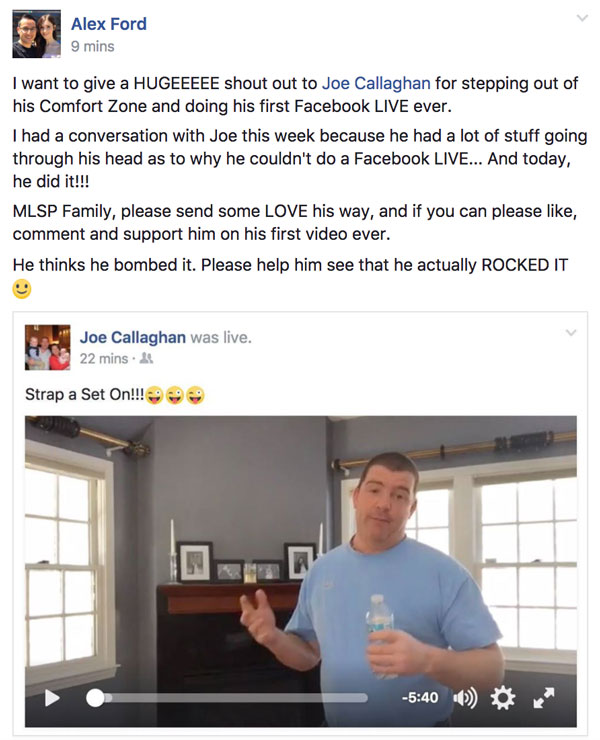Image resolution: width=600 pixels, height=740 pixels.
Task: Click the smiley emoji after ROCKED IT
Action: tap(22, 289)
